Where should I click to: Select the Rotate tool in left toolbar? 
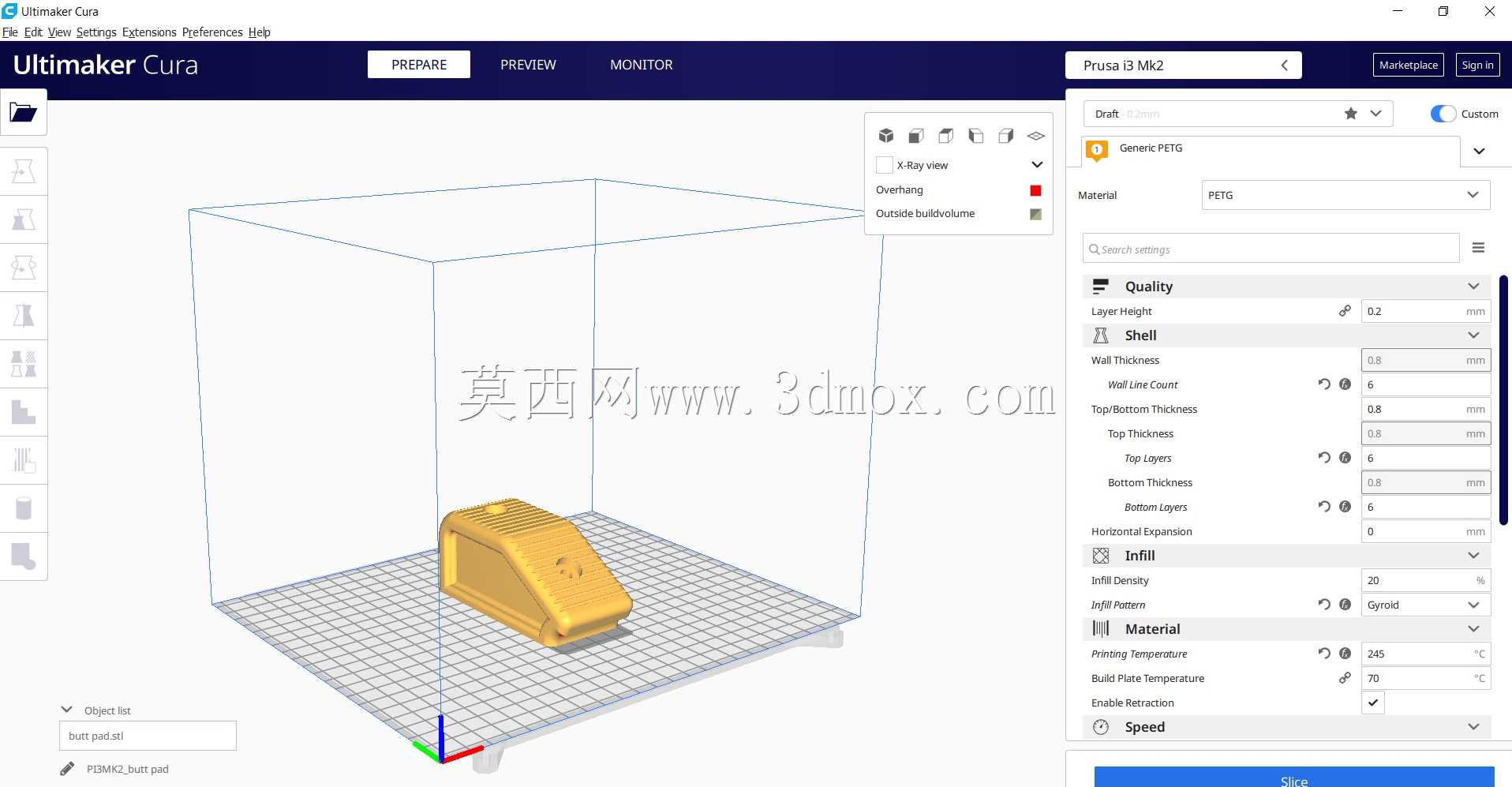click(24, 268)
